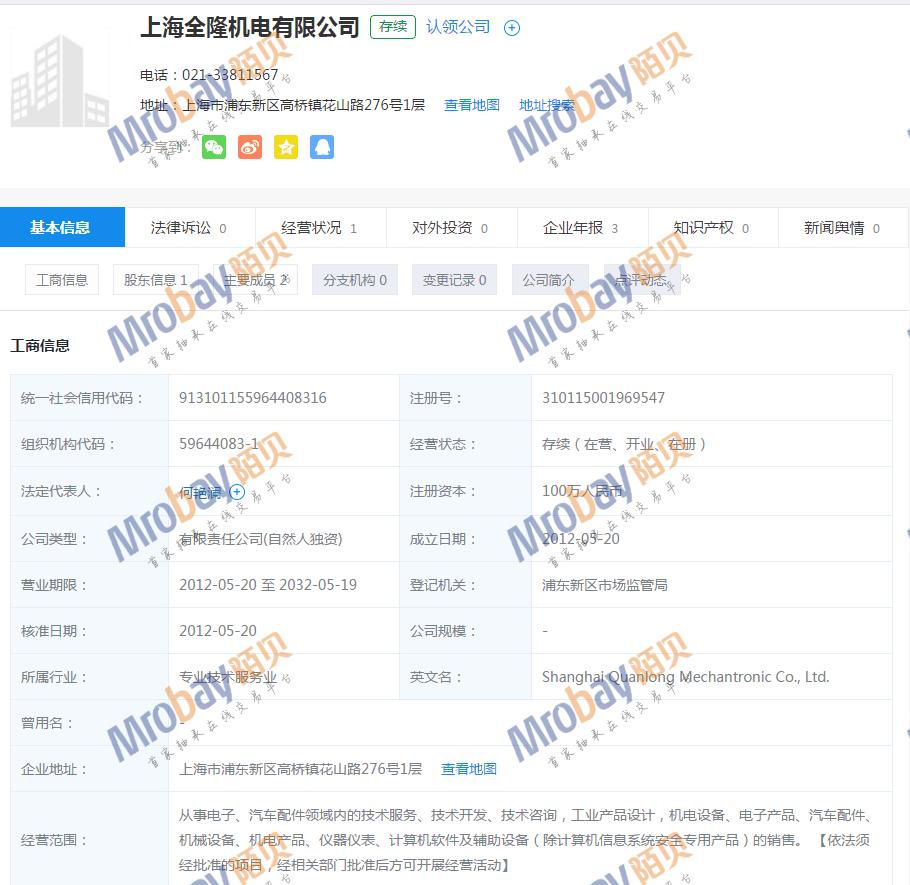Share to QQ via blue icon

322,147
